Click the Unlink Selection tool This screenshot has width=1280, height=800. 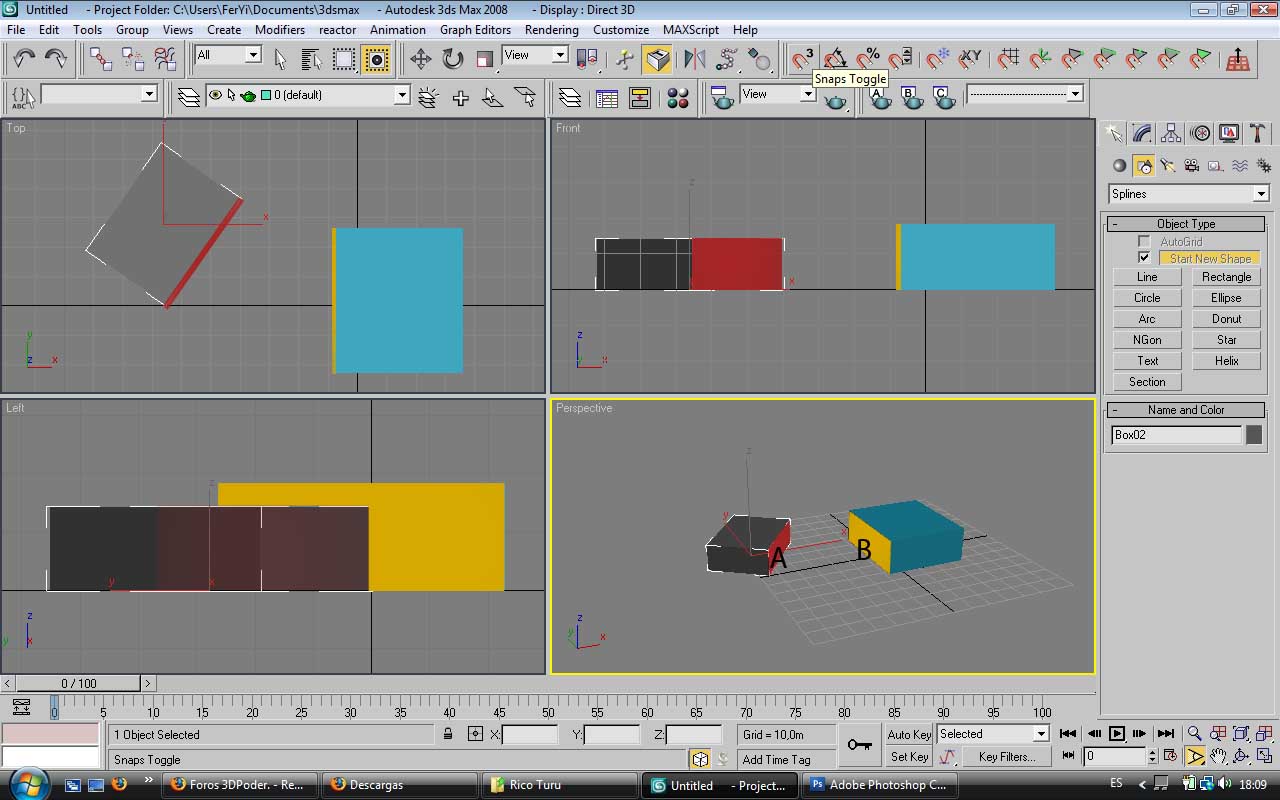[132, 59]
